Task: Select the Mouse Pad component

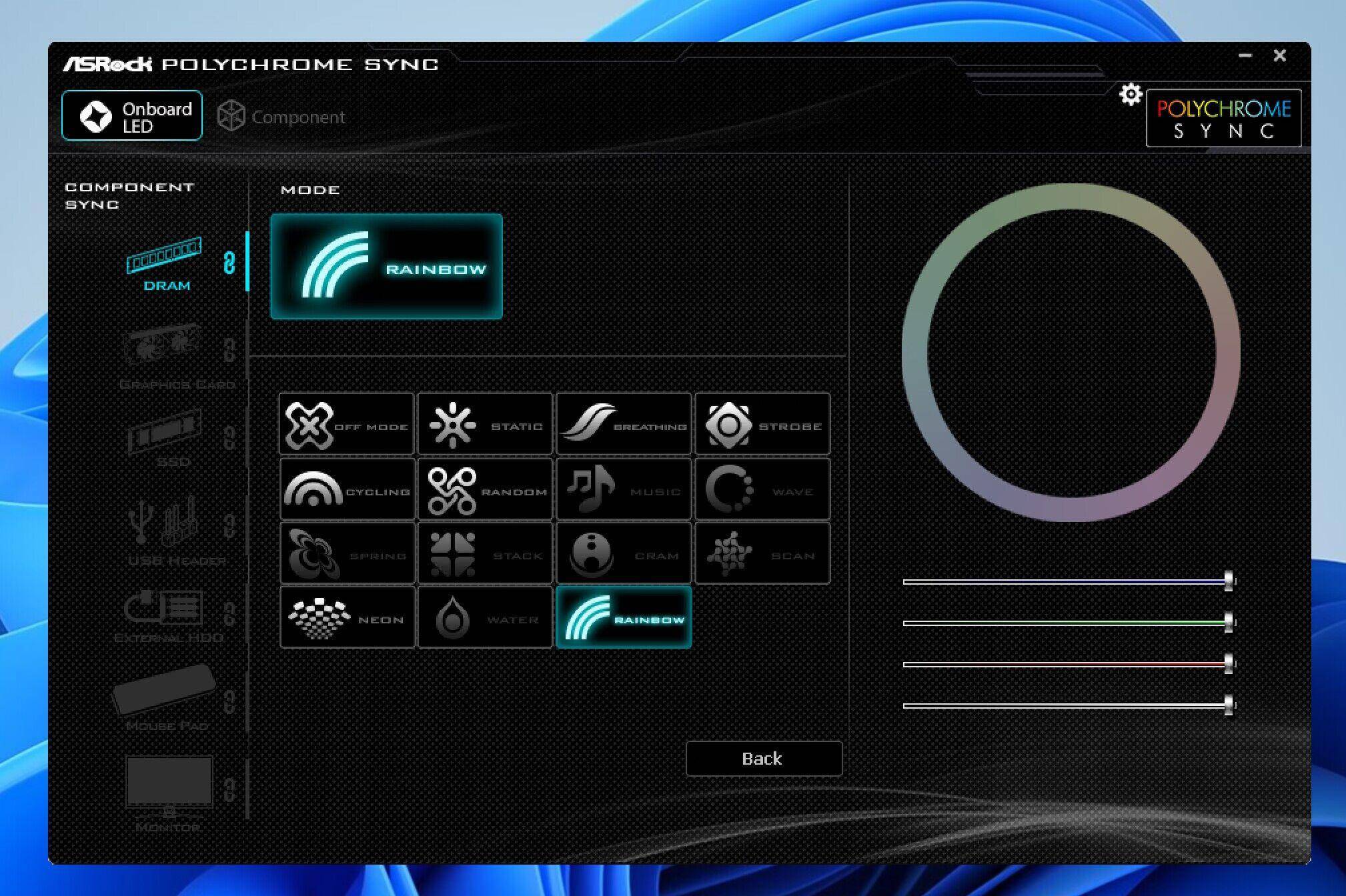Action: pos(165,697)
